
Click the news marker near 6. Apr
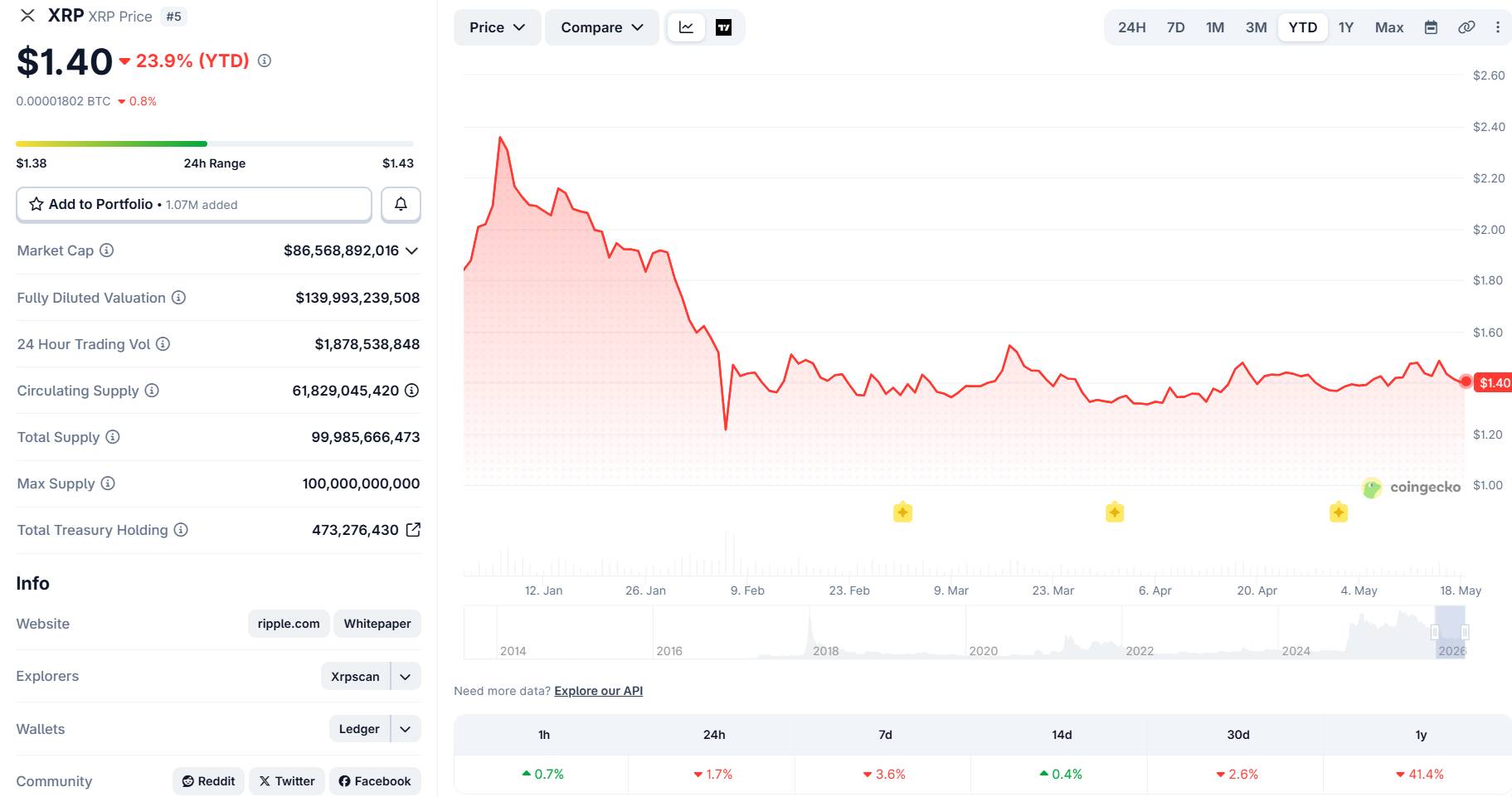[x=1115, y=513]
